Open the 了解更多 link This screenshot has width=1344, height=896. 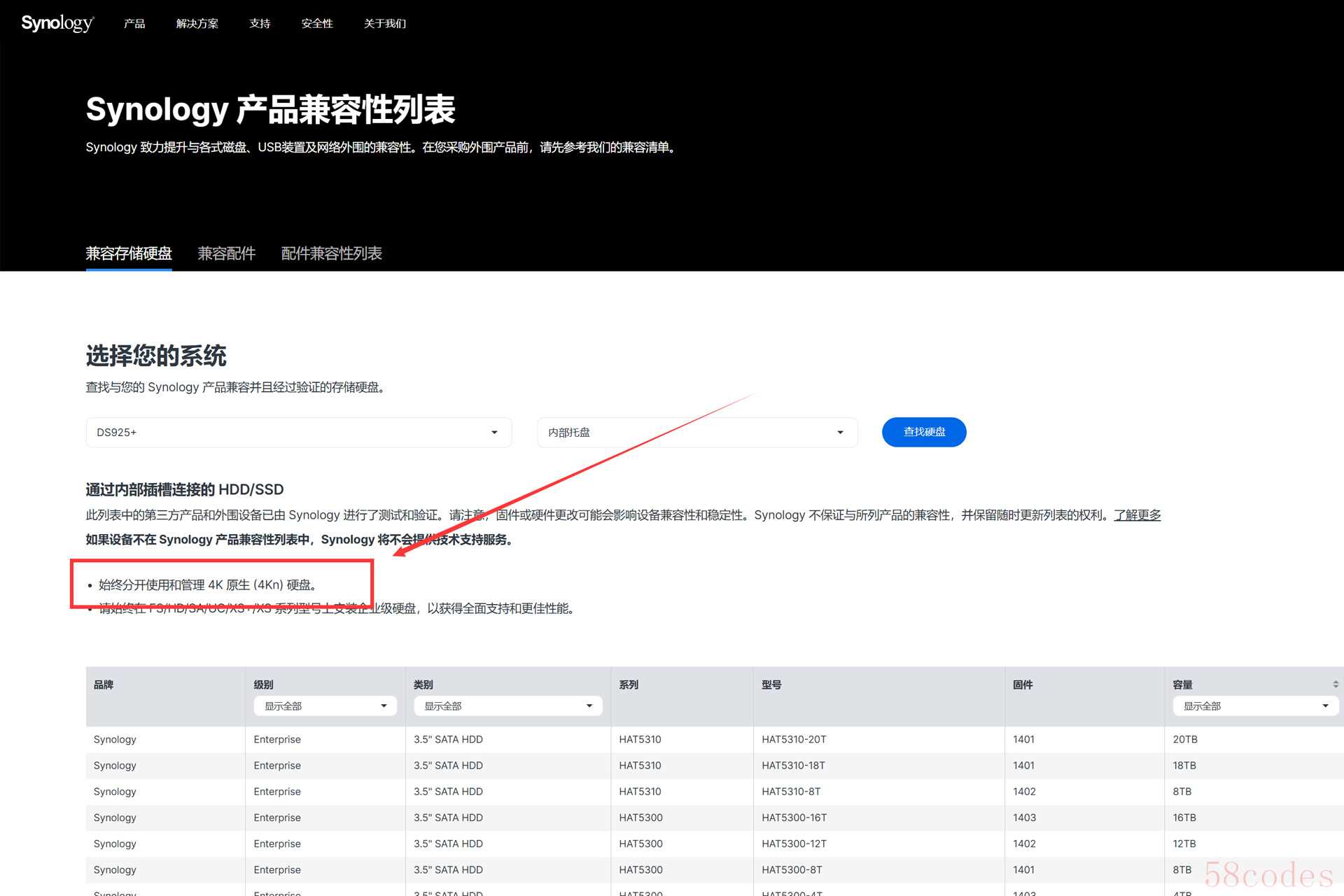tap(1137, 515)
